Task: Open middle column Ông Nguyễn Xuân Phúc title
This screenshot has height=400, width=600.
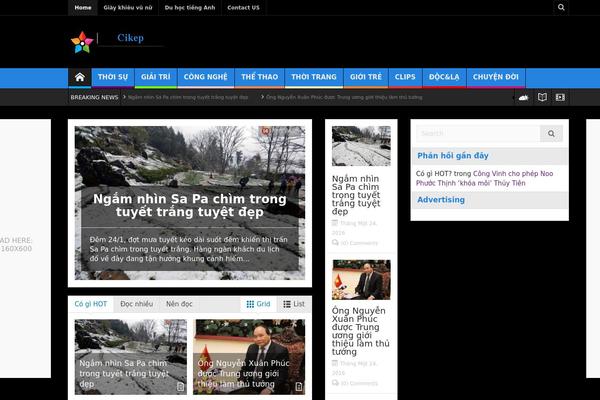Action: (x=360, y=331)
